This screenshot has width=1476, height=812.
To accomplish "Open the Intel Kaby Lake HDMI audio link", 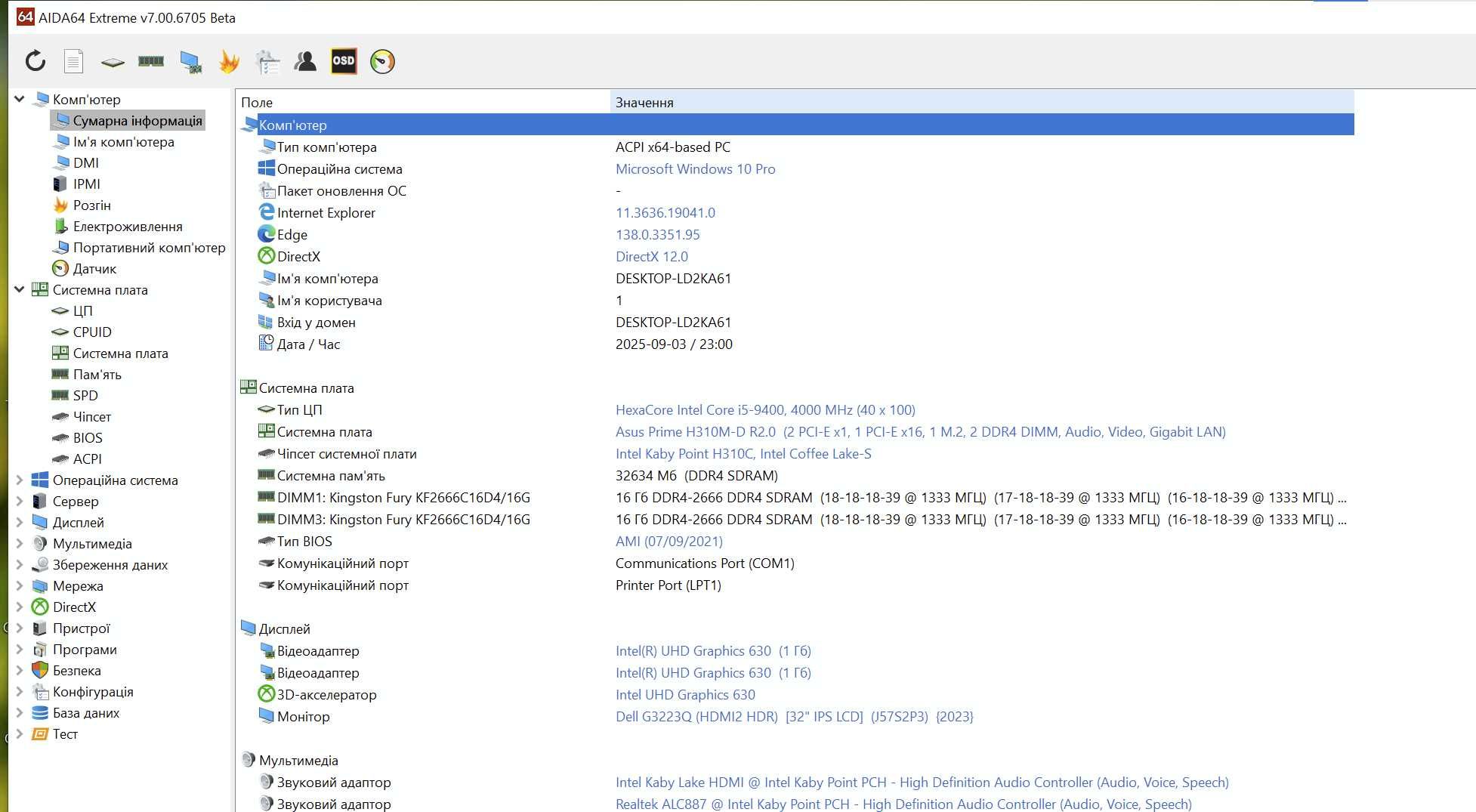I will tap(922, 783).
